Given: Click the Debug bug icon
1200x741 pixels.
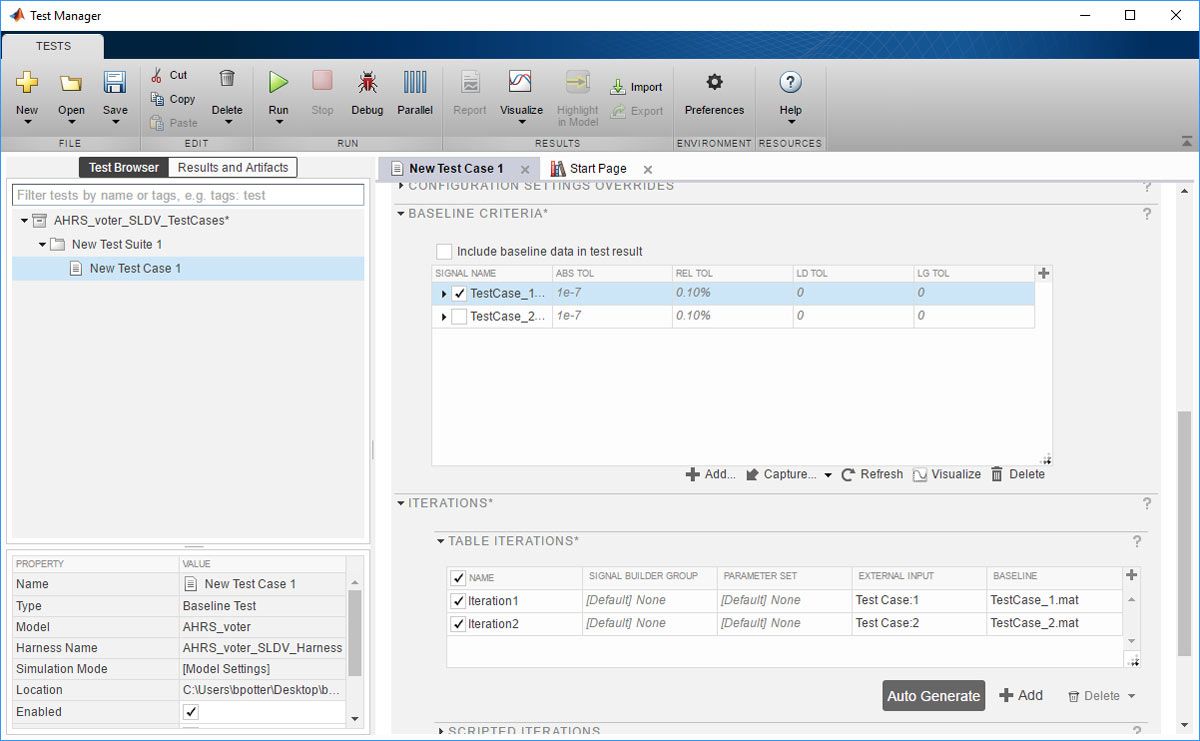Looking at the screenshot, I should click(x=367, y=83).
